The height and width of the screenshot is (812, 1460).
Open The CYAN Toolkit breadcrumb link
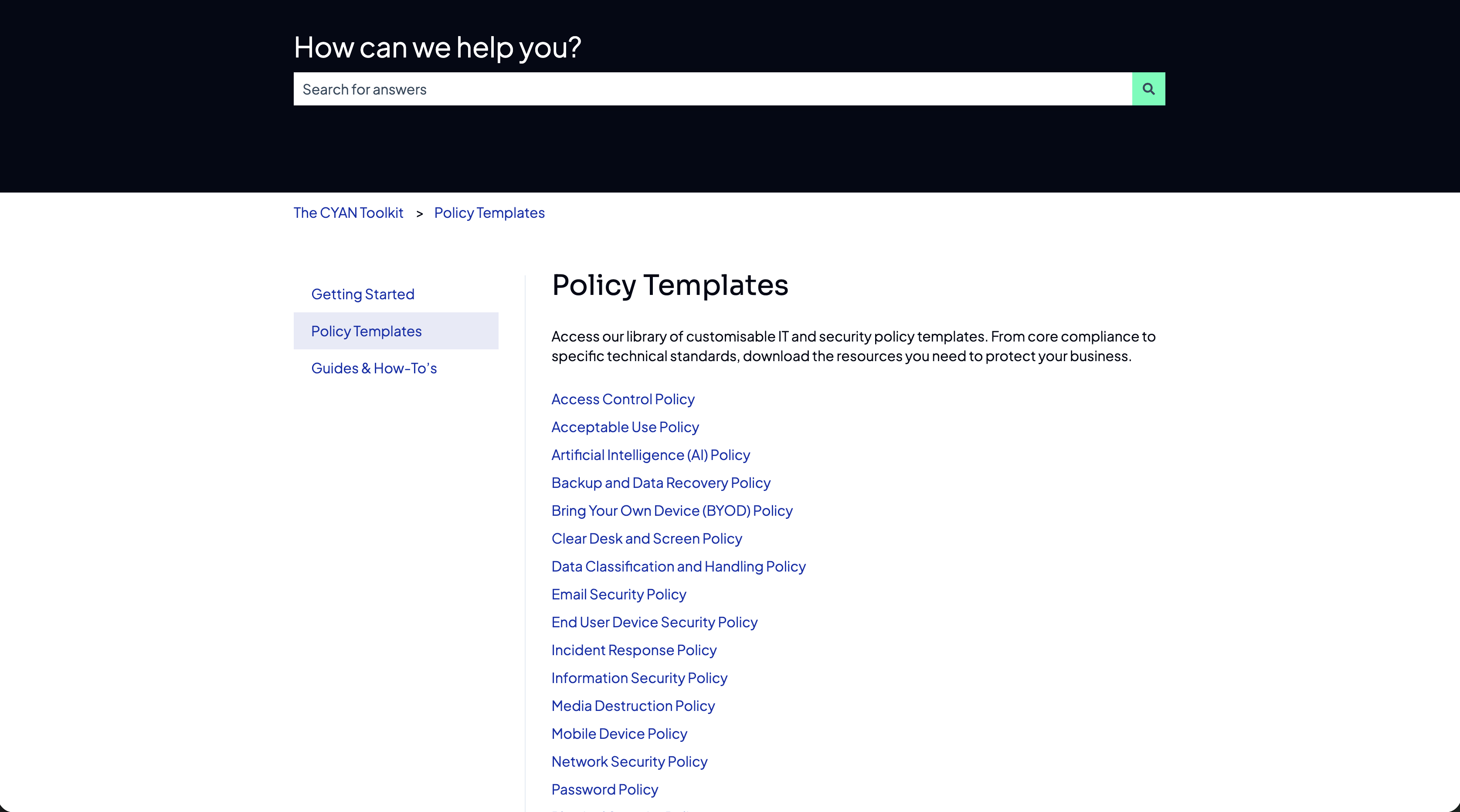348,213
